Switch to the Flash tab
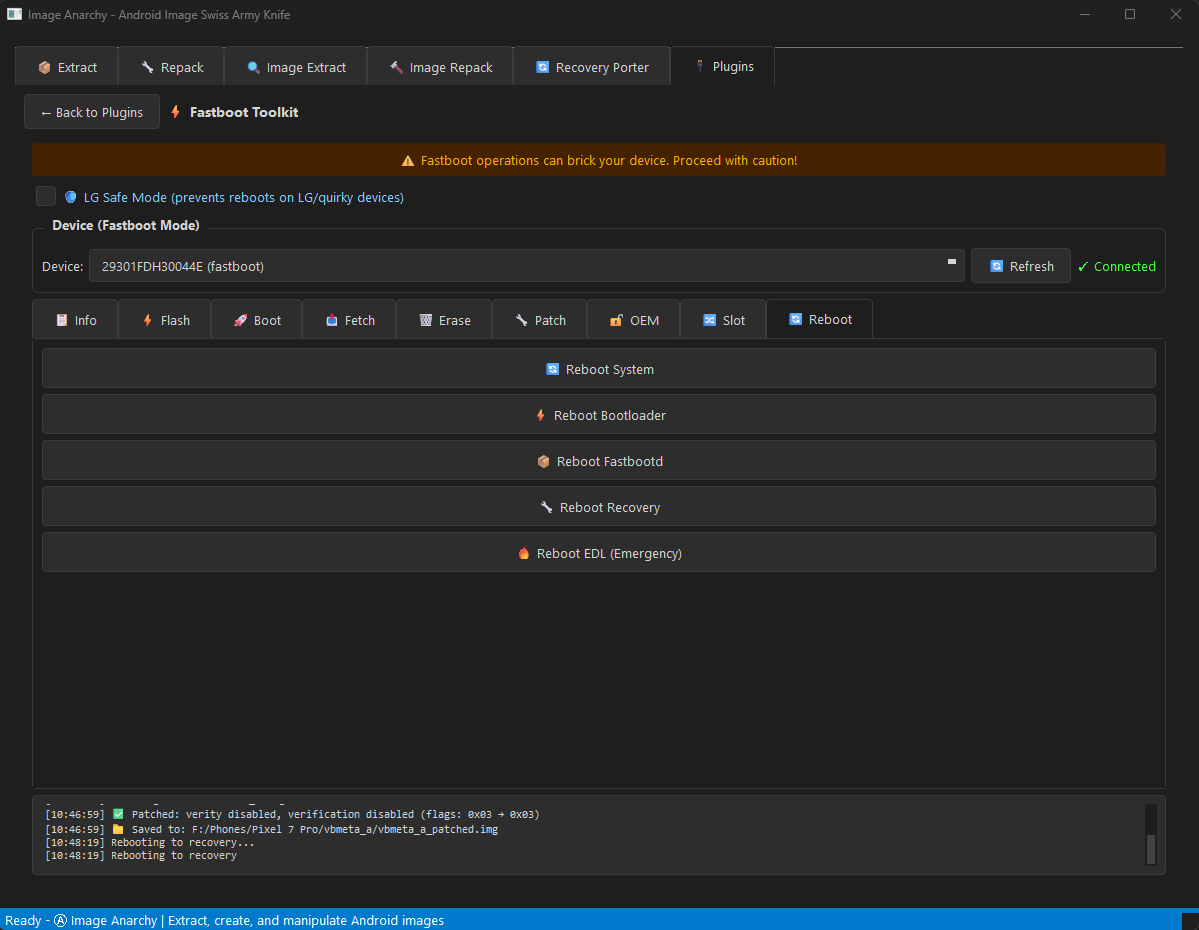 click(164, 320)
